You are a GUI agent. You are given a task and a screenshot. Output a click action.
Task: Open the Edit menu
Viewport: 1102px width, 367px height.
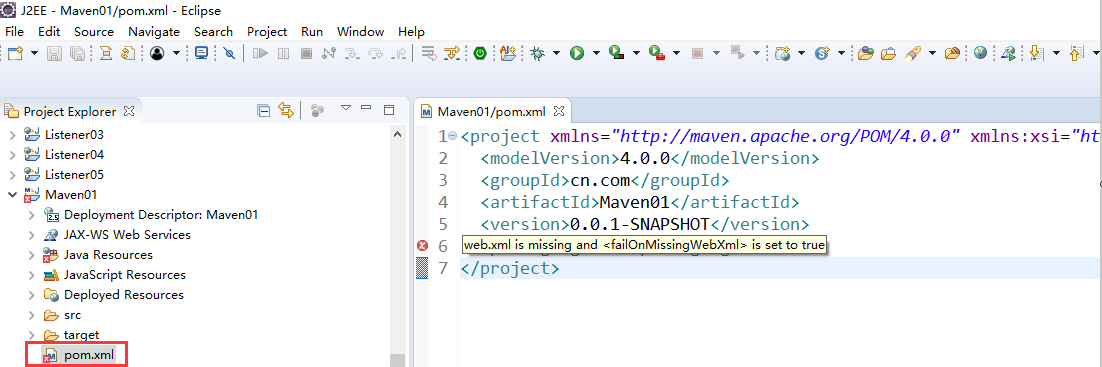click(x=49, y=32)
